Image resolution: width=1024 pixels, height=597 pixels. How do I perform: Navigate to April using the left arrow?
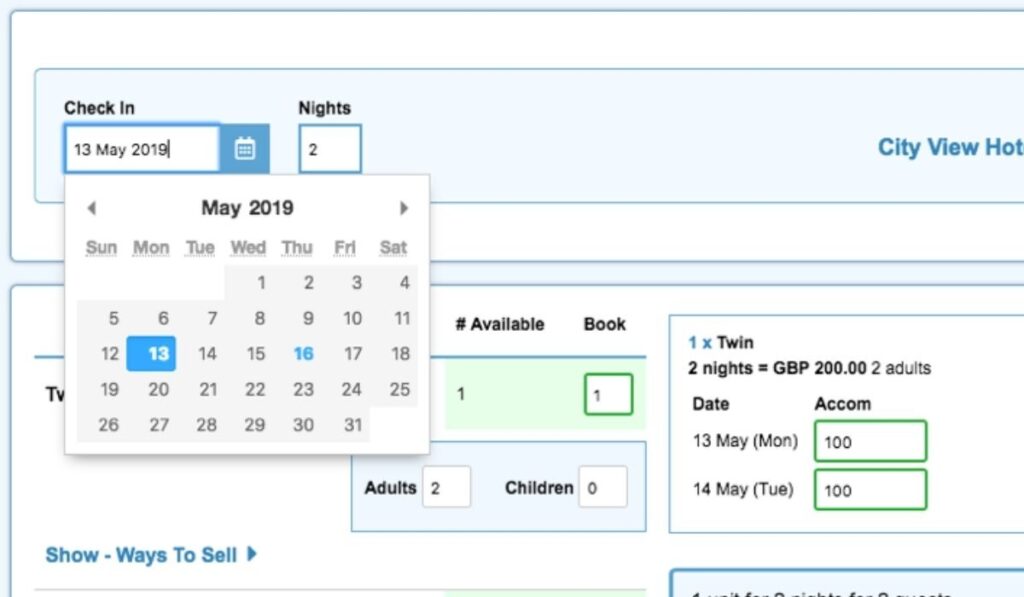(x=91, y=208)
